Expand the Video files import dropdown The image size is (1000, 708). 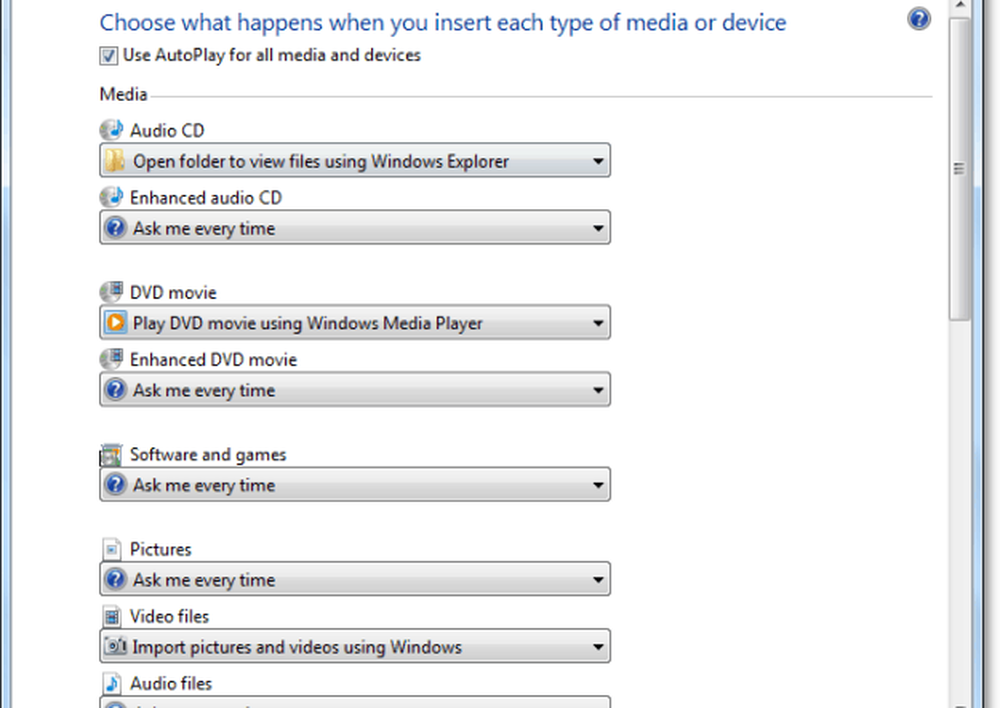coord(355,646)
